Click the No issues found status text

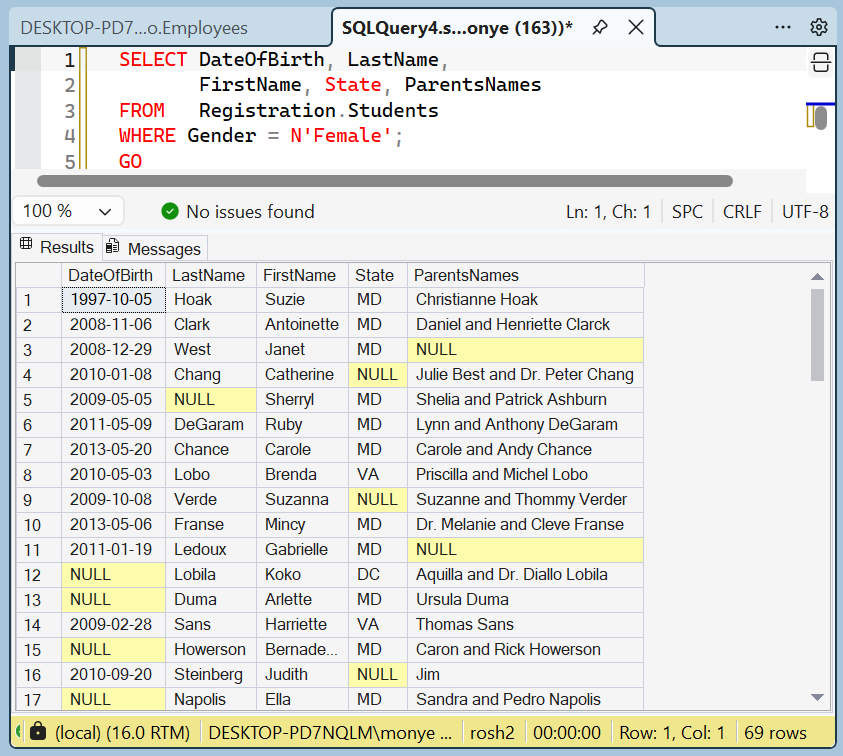coord(250,212)
